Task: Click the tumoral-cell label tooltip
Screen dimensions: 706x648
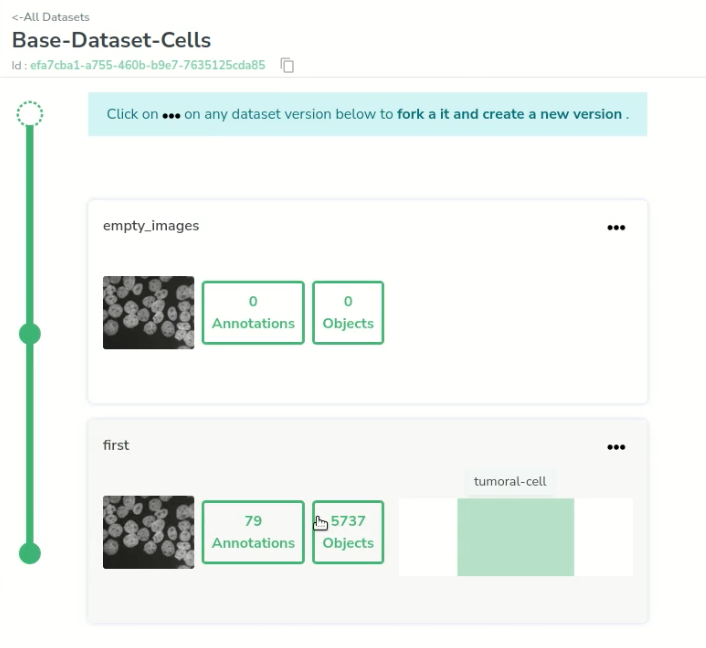Action: 510,481
